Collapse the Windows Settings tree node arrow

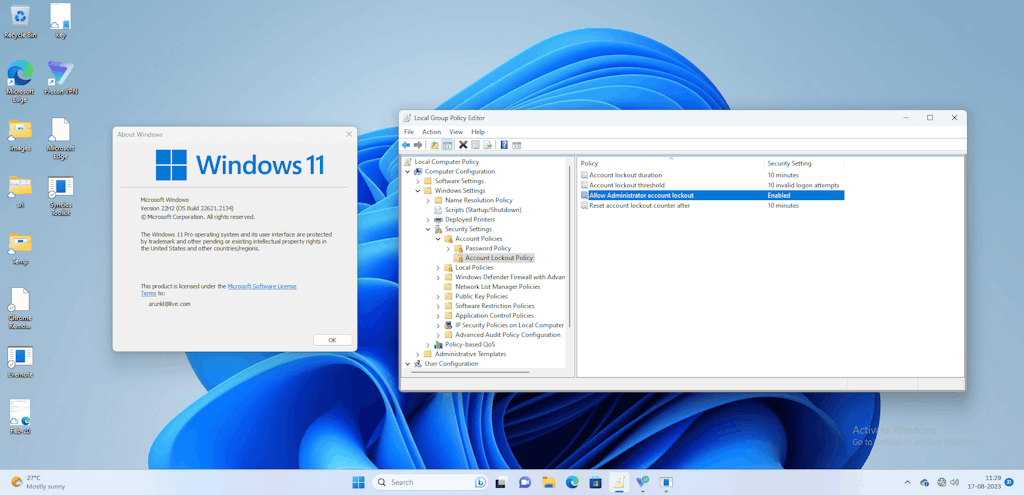pos(418,191)
